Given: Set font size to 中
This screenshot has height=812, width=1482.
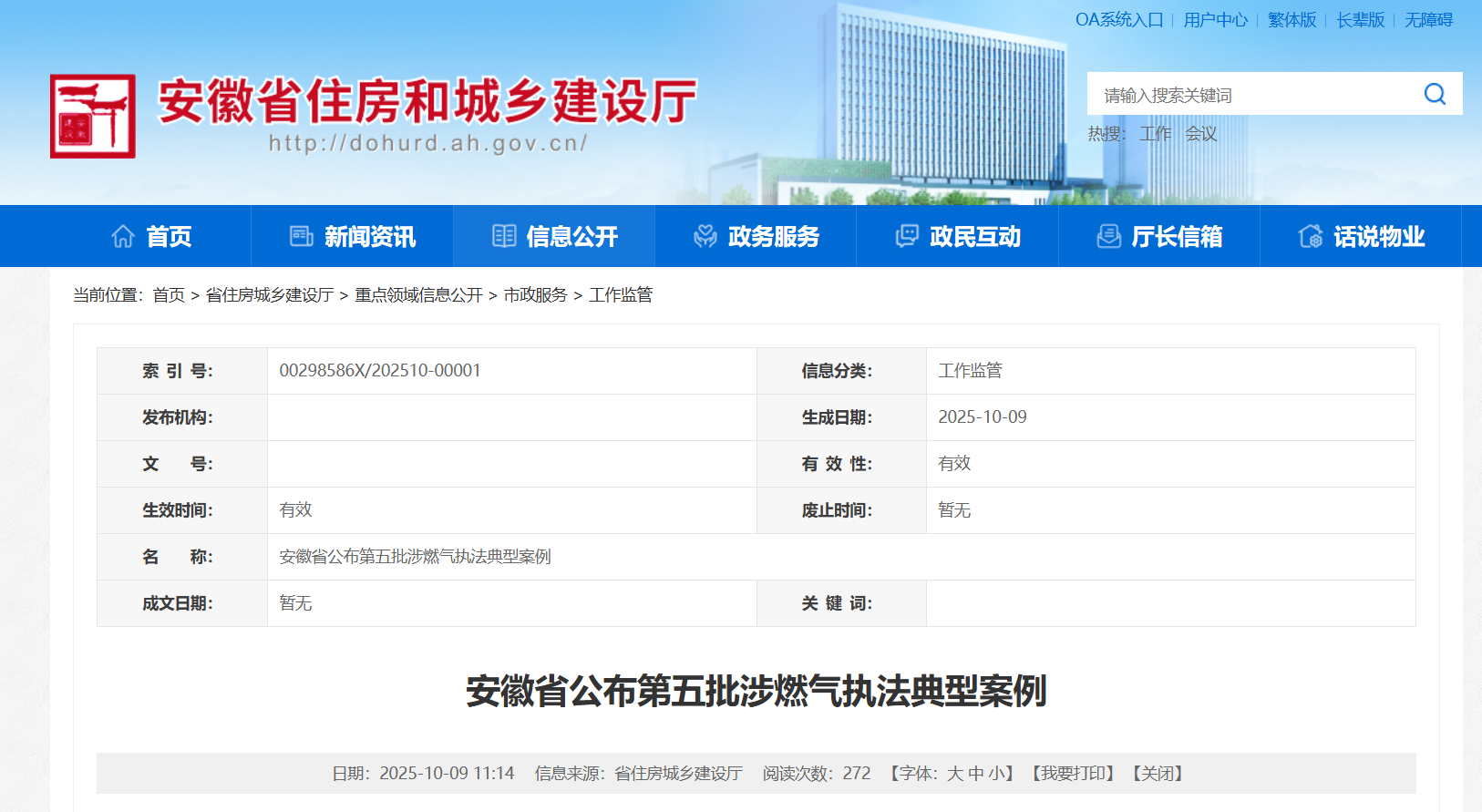Looking at the screenshot, I should (x=976, y=774).
